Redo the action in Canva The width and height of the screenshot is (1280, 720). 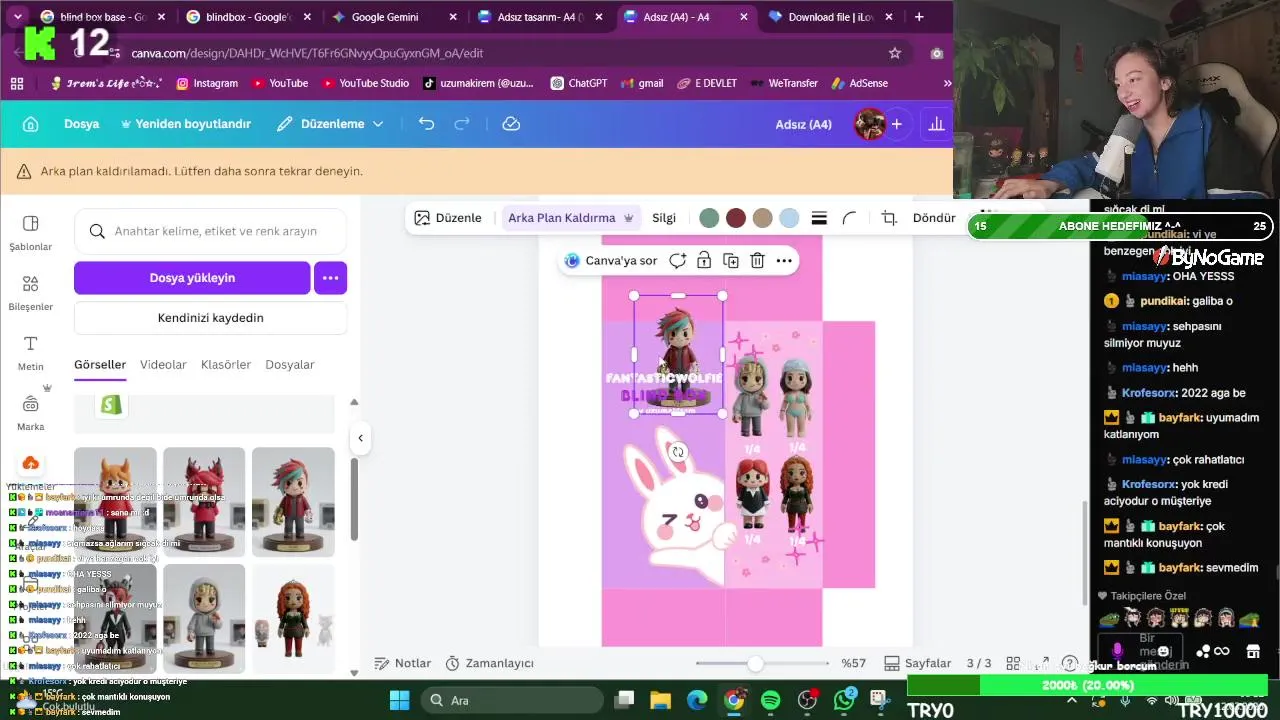462,124
